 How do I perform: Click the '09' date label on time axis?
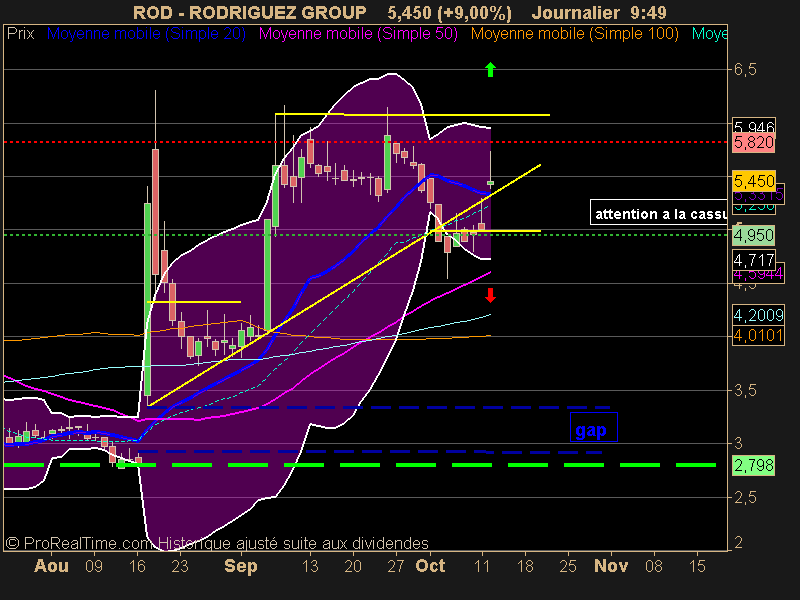(x=94, y=566)
